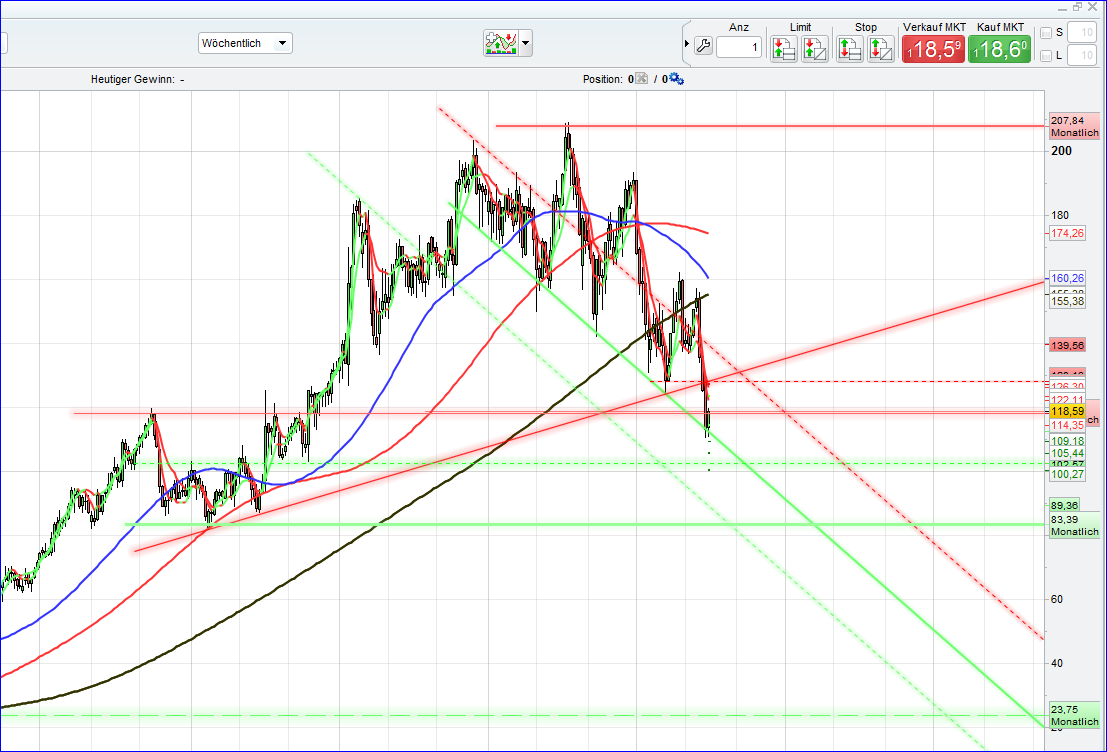This screenshot has width=1107, height=752.
Task: Select the 89,36 green price label
Action: tap(1064, 505)
